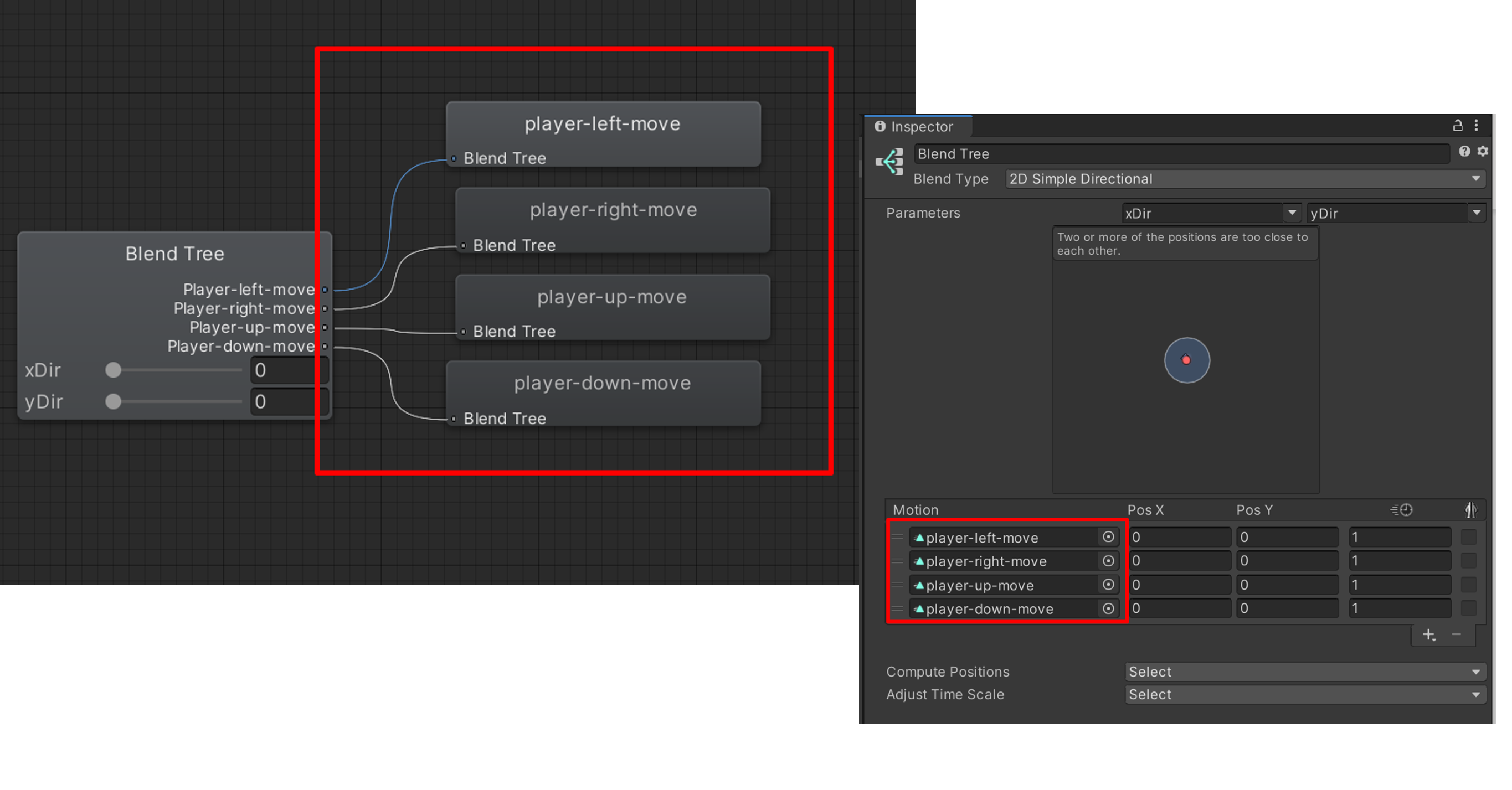This screenshot has height=790, width=1512.
Task: Click the Inspector lock icon
Action: coord(1457,126)
